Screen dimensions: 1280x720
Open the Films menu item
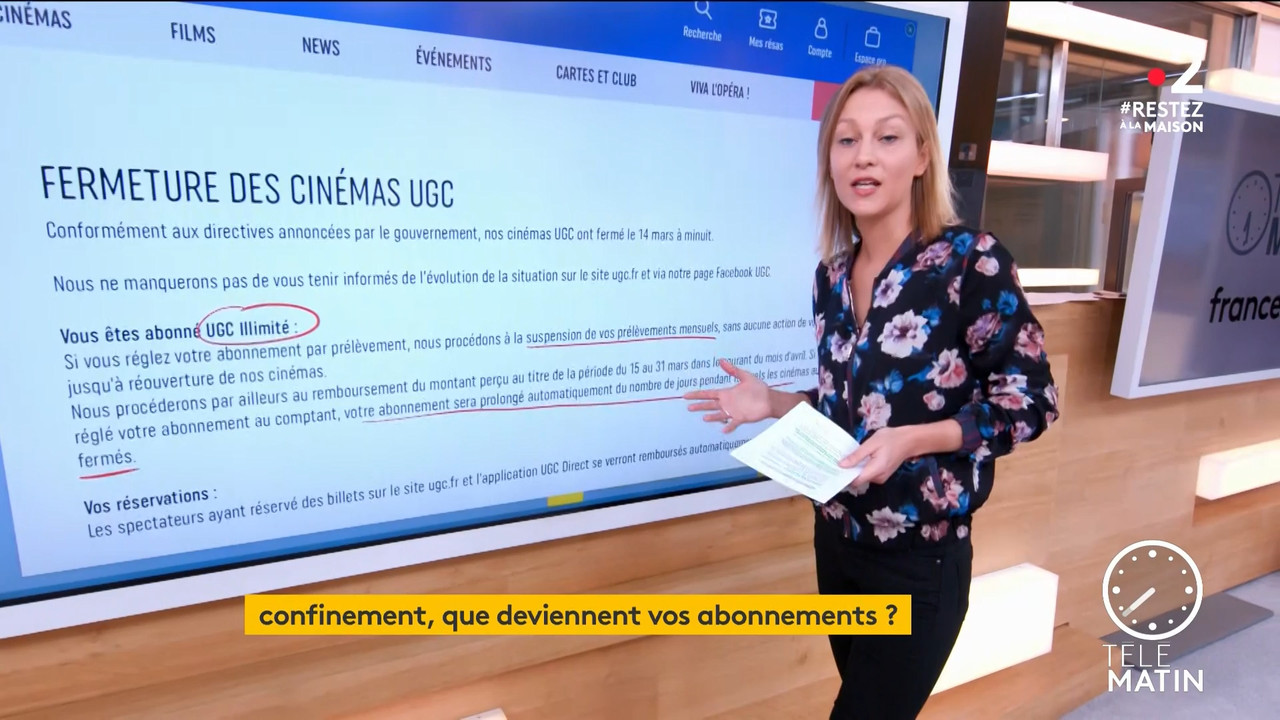(x=193, y=33)
